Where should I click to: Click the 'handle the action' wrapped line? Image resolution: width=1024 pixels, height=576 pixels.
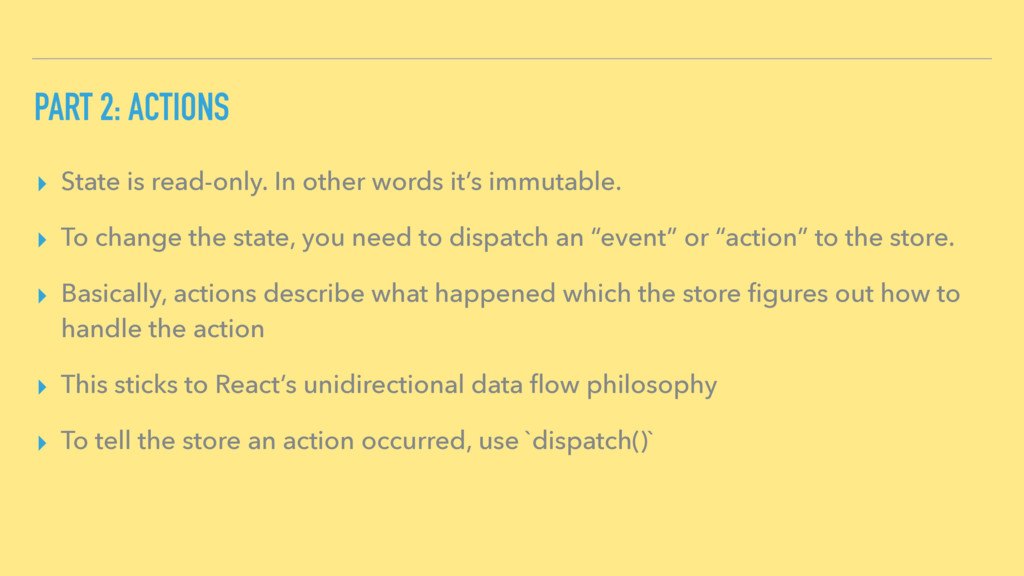[163, 328]
